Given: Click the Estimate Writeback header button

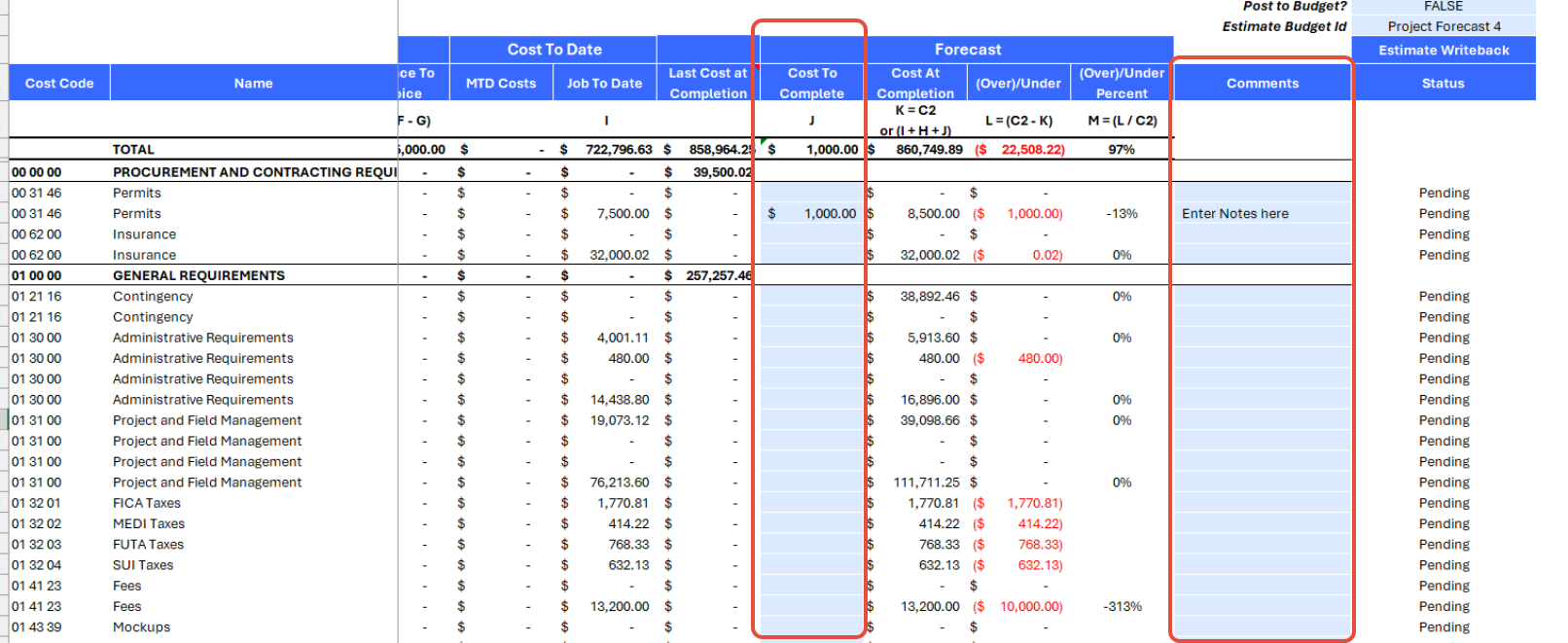Looking at the screenshot, I should click(1443, 50).
